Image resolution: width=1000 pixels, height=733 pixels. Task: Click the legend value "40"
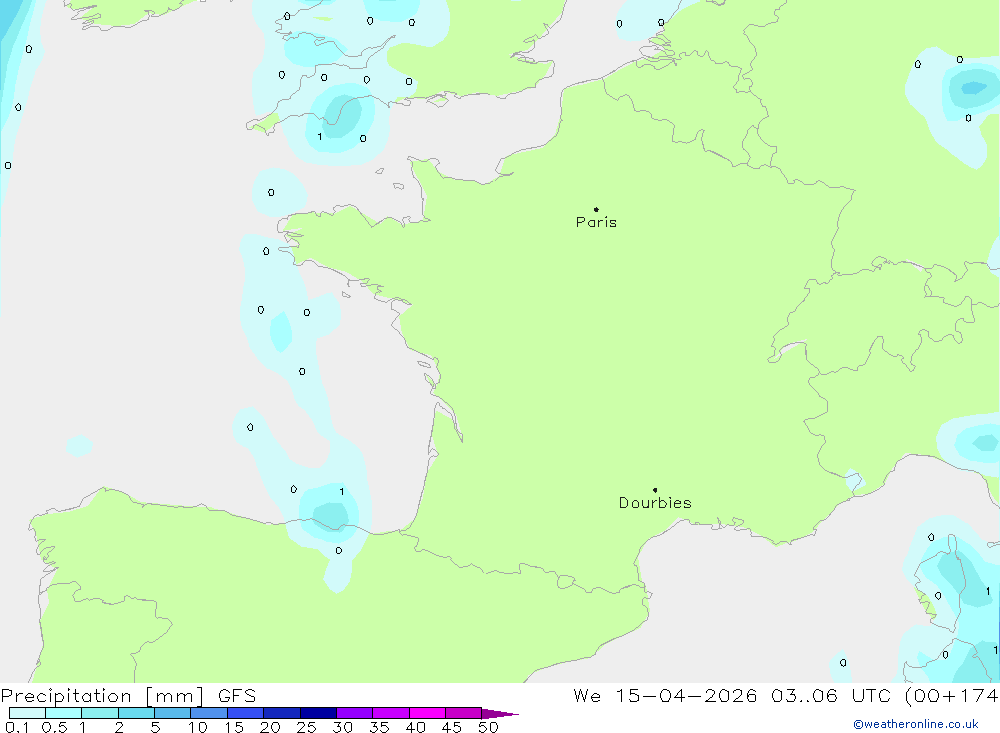pos(415,727)
